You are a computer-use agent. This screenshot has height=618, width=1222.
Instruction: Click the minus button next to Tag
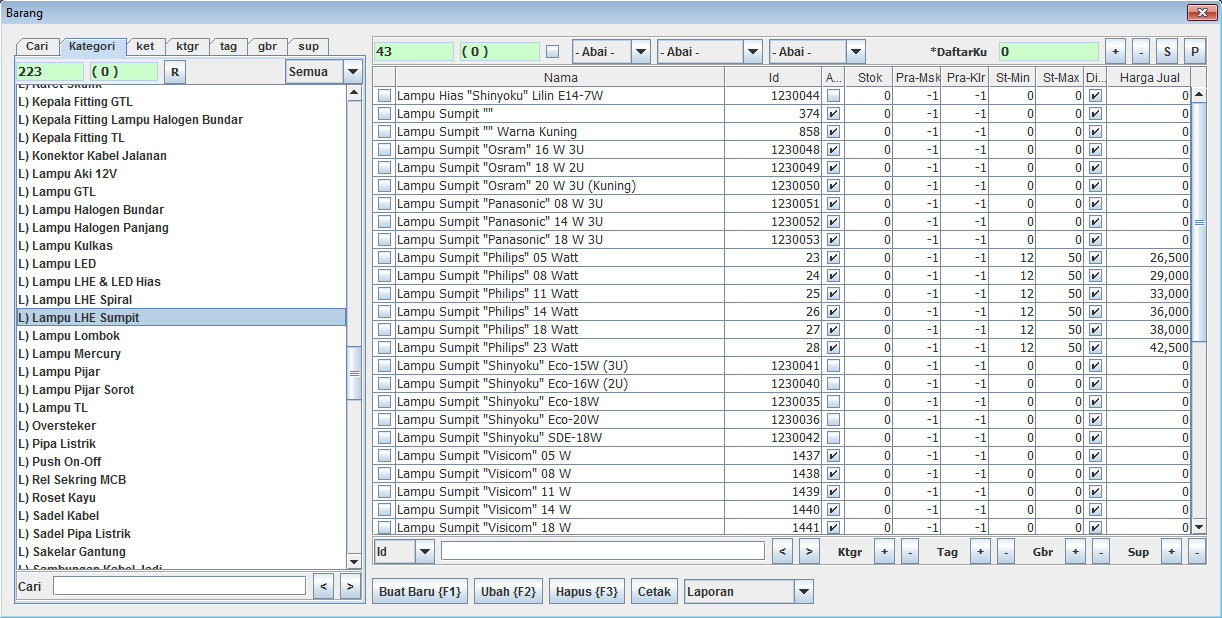pyautogui.click(x=1005, y=551)
